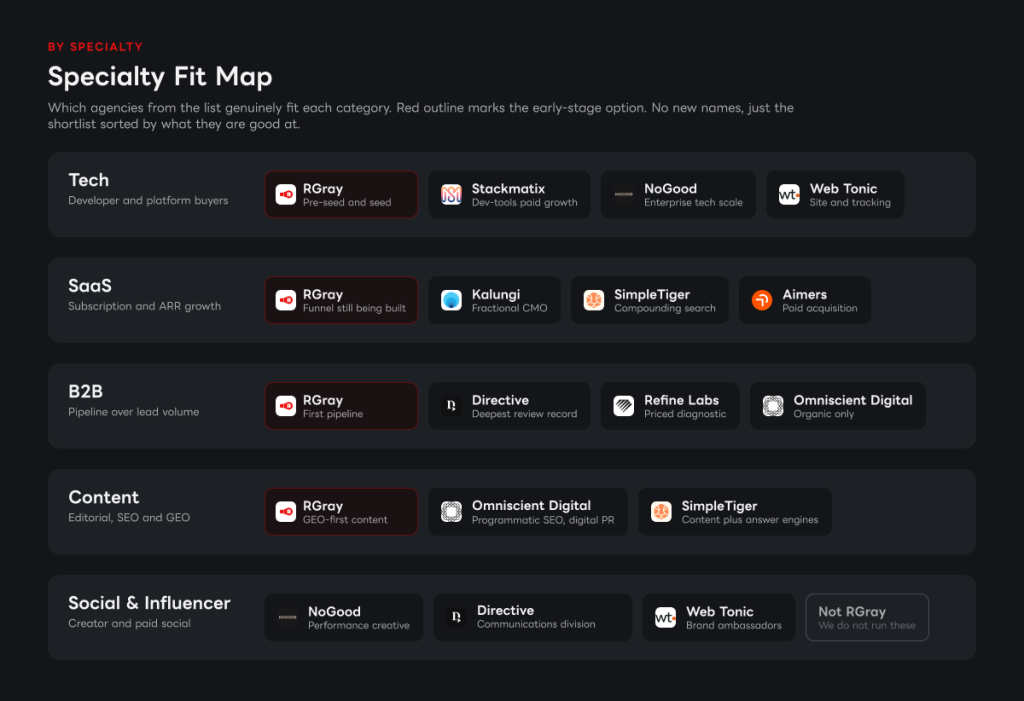Click 'We do not run these' text
Screen dimensions: 1024x701
867,626
